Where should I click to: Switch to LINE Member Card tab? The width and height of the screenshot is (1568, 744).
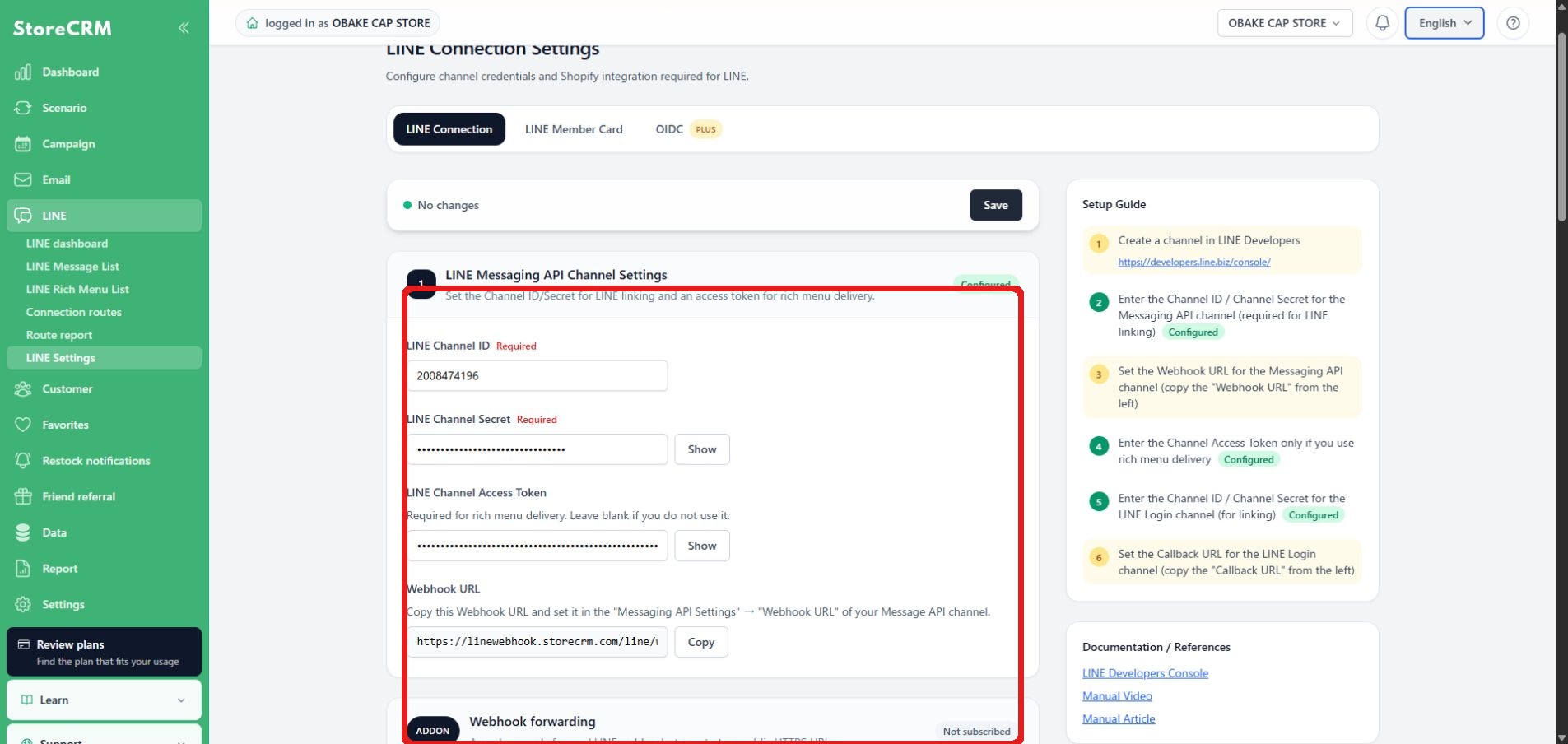[574, 129]
